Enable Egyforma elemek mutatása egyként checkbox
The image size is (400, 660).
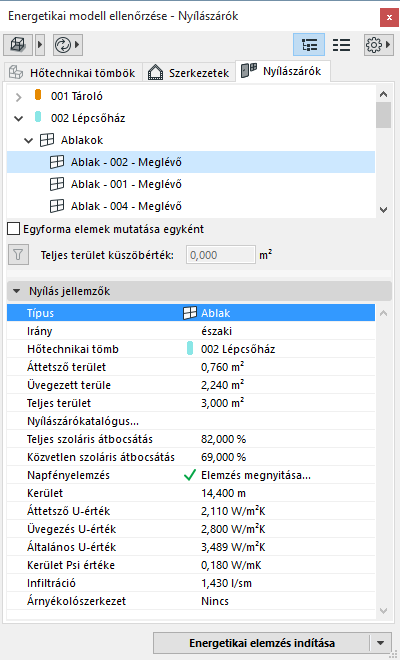[13, 229]
